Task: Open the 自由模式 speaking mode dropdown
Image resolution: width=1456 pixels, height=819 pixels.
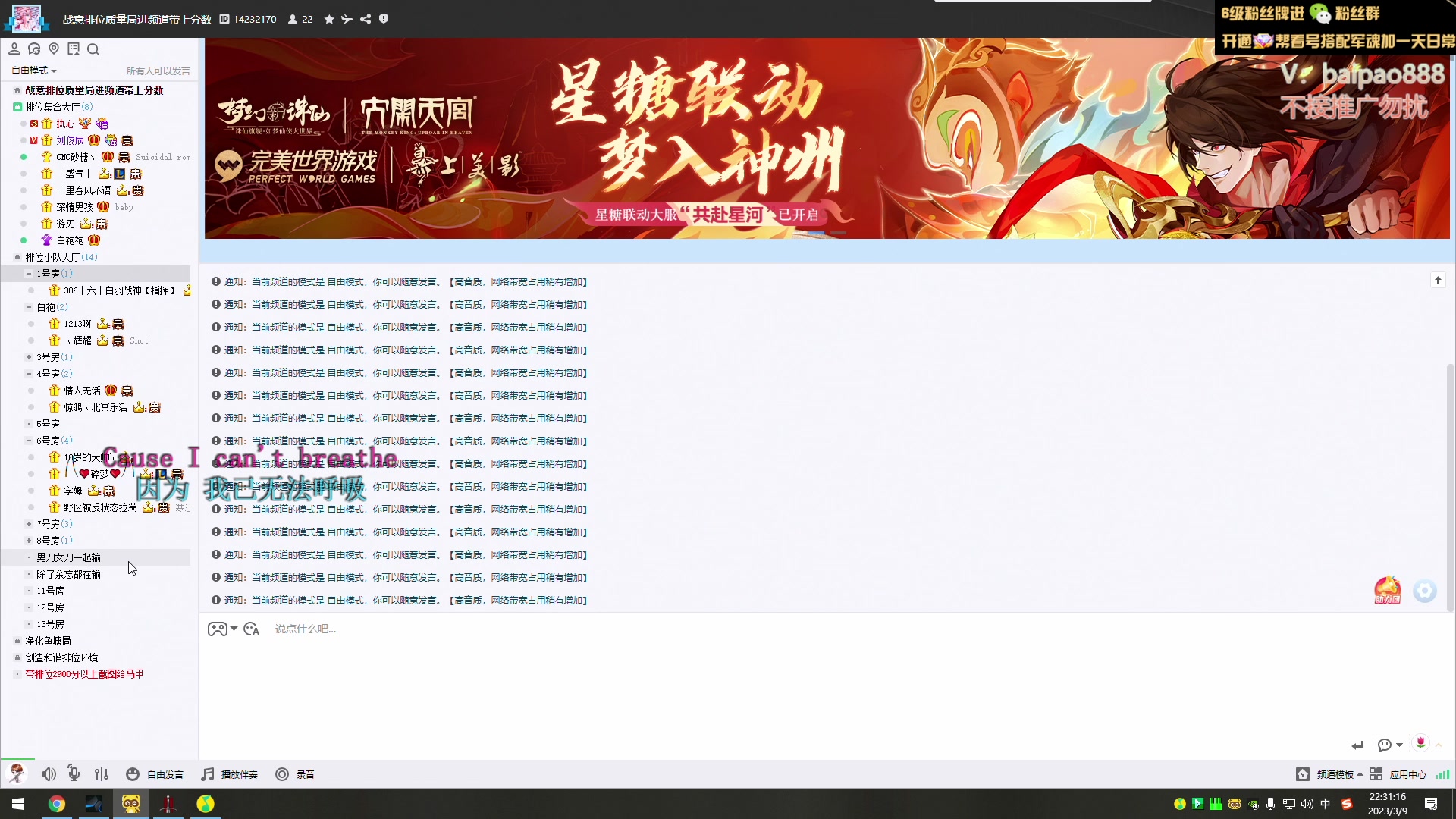Action: [x=34, y=71]
